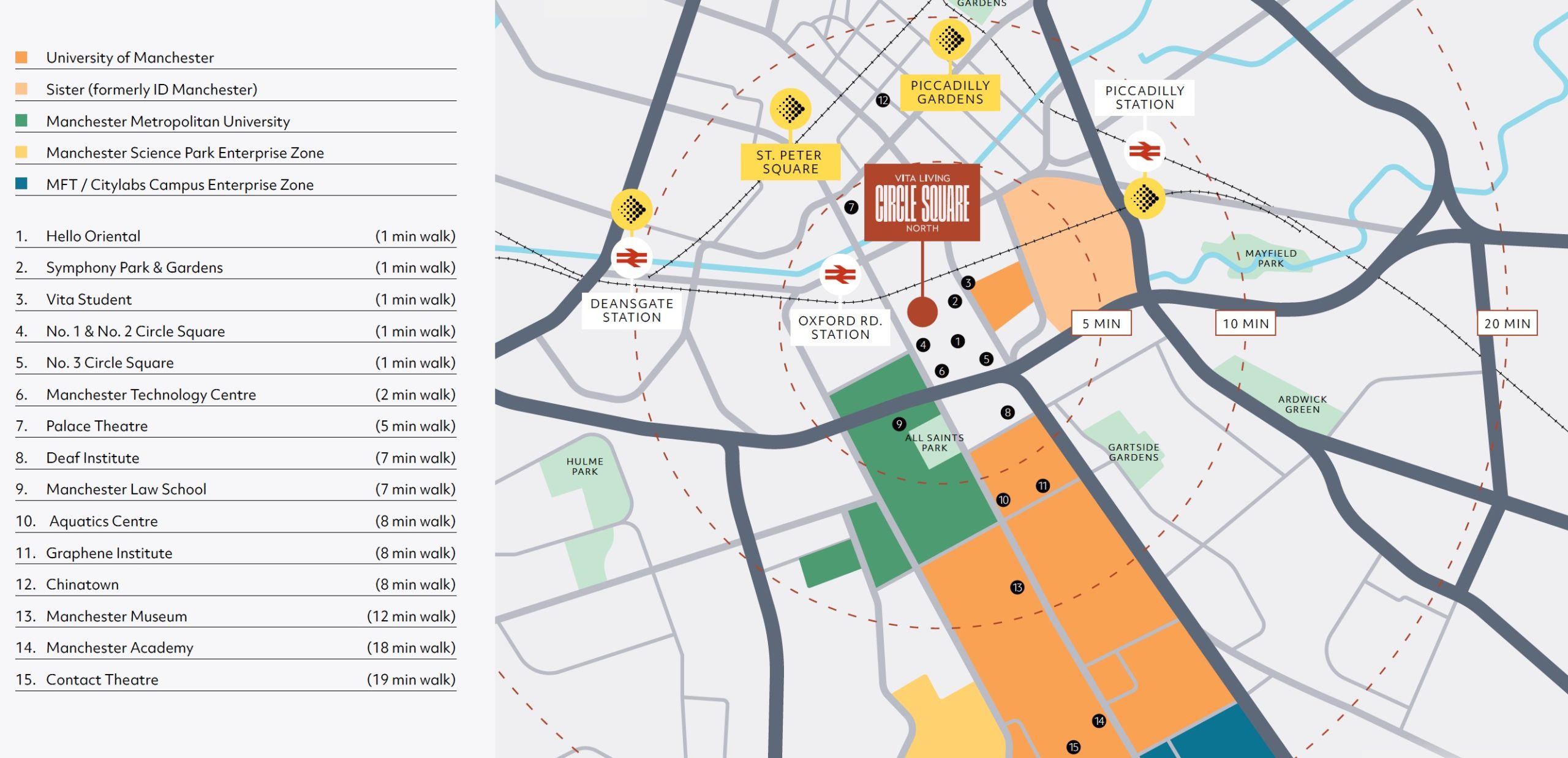The height and width of the screenshot is (758, 1568).
Task: Click map marker number 3
Action: [968, 282]
